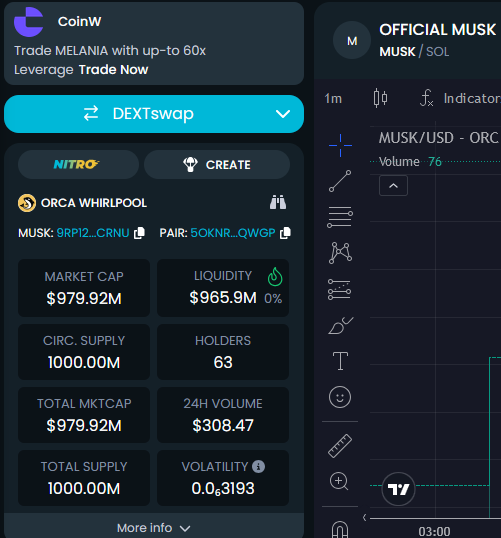501x538 pixels.
Task: Expand the DEXTswap panel chevron
Action: pos(283,114)
